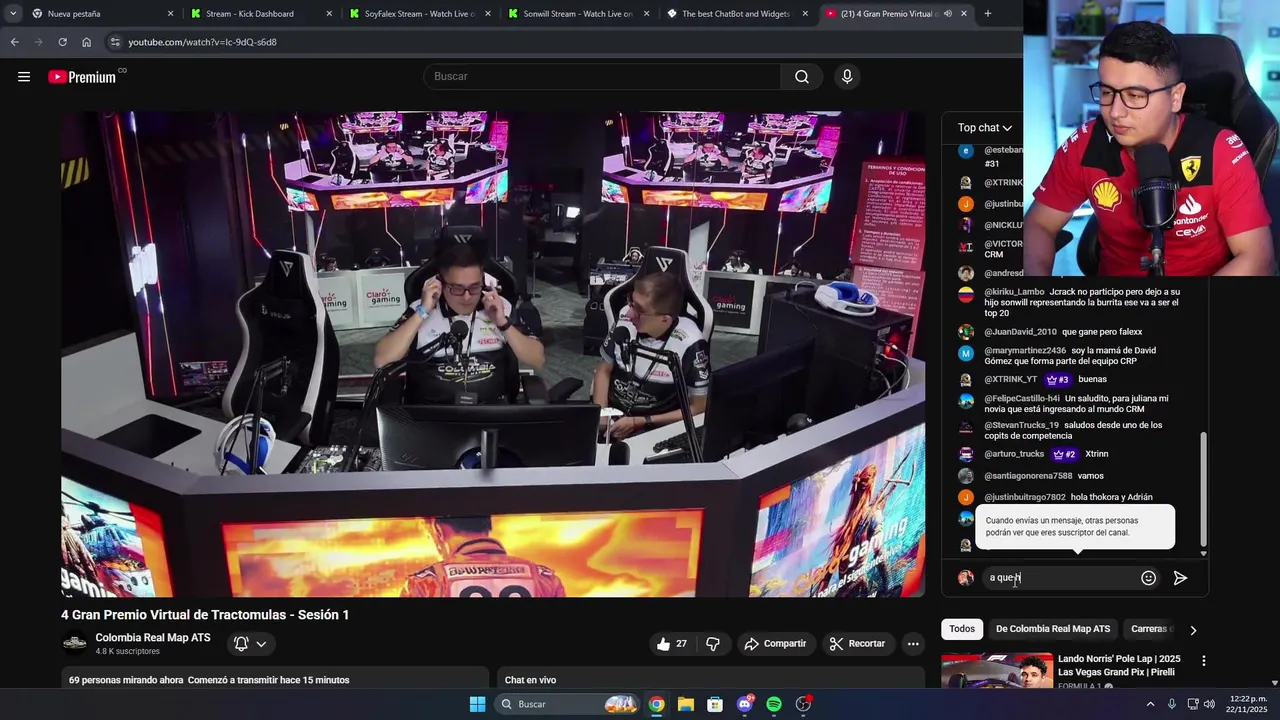Select the Carreras filter chip
The image size is (1280, 720).
pyautogui.click(x=1150, y=629)
